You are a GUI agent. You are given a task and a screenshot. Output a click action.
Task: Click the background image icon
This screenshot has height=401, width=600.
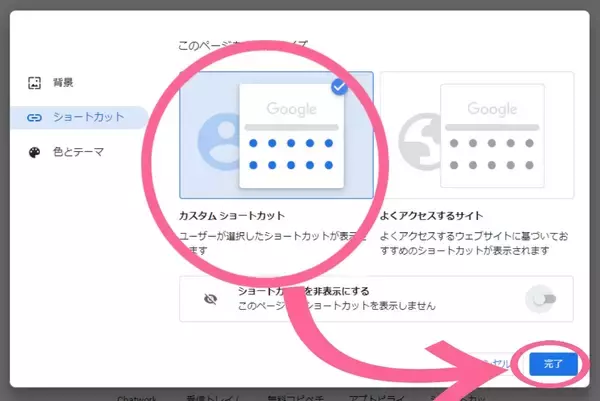pos(34,83)
